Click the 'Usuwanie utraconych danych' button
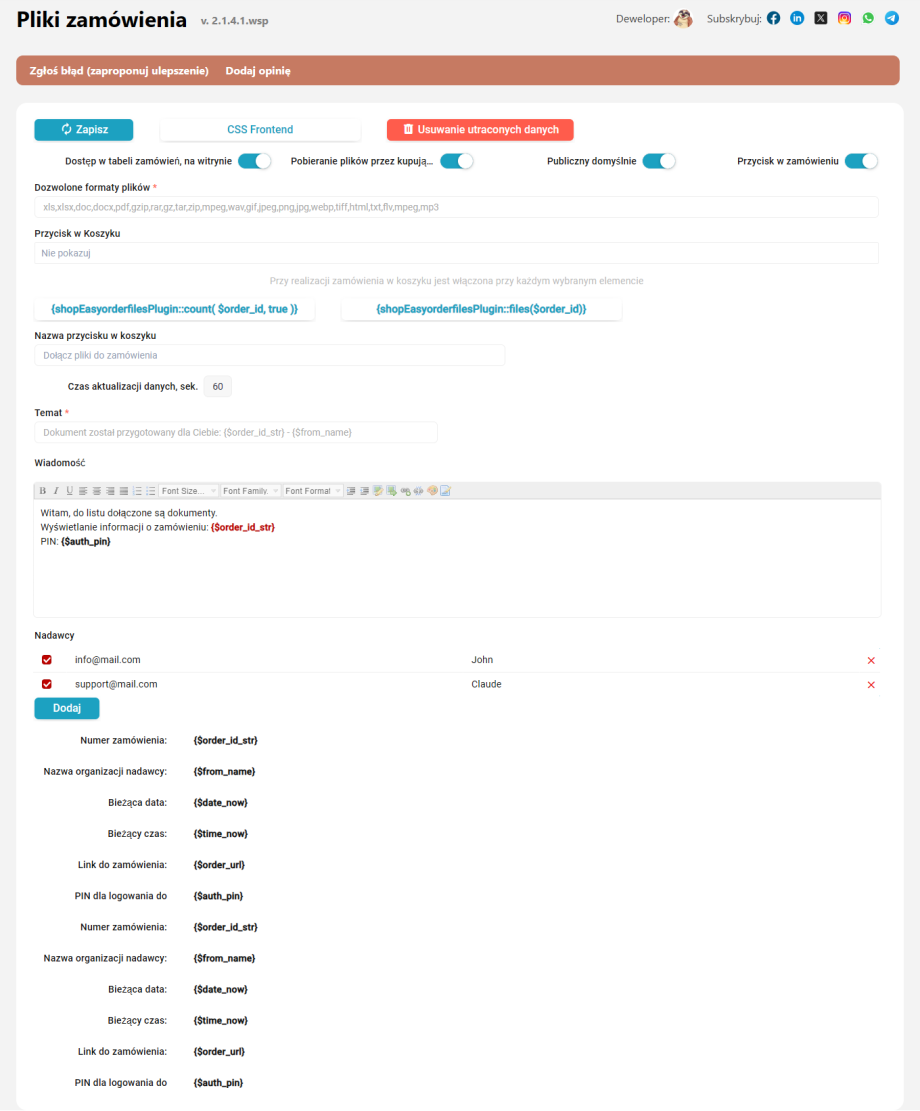This screenshot has width=920, height=1111. [x=480, y=130]
